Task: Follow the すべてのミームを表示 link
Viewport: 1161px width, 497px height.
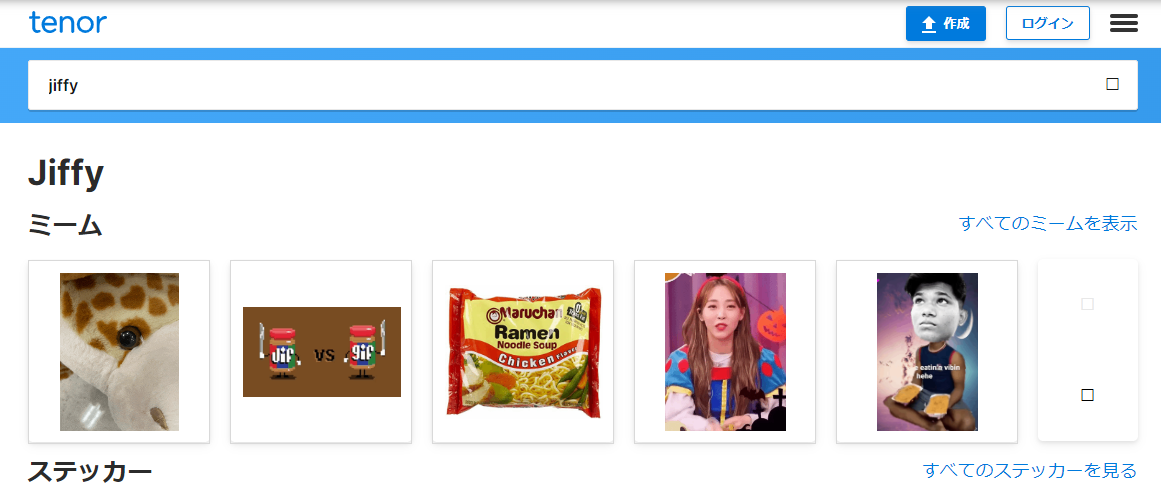Action: 1048,223
